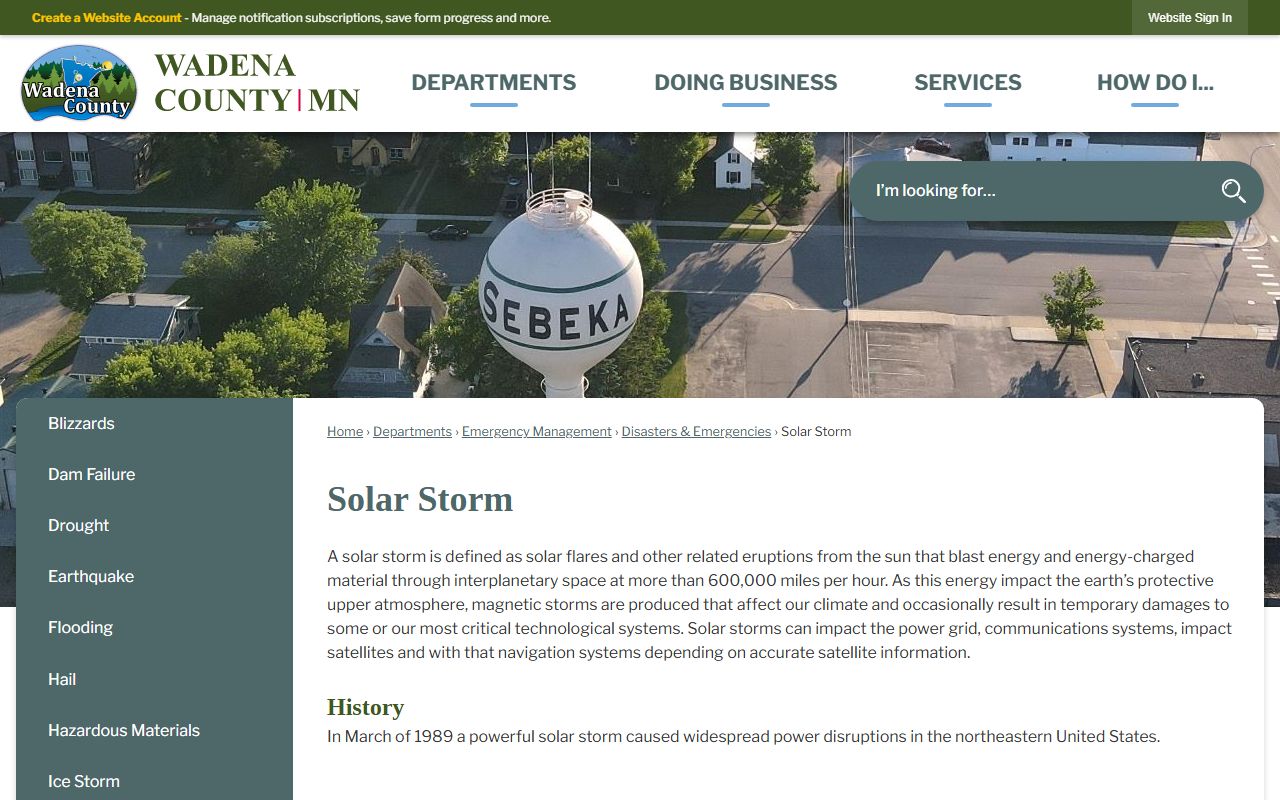Screen dimensions: 1280x800
Task: Go to Home breadcrumb link
Action: tap(345, 432)
